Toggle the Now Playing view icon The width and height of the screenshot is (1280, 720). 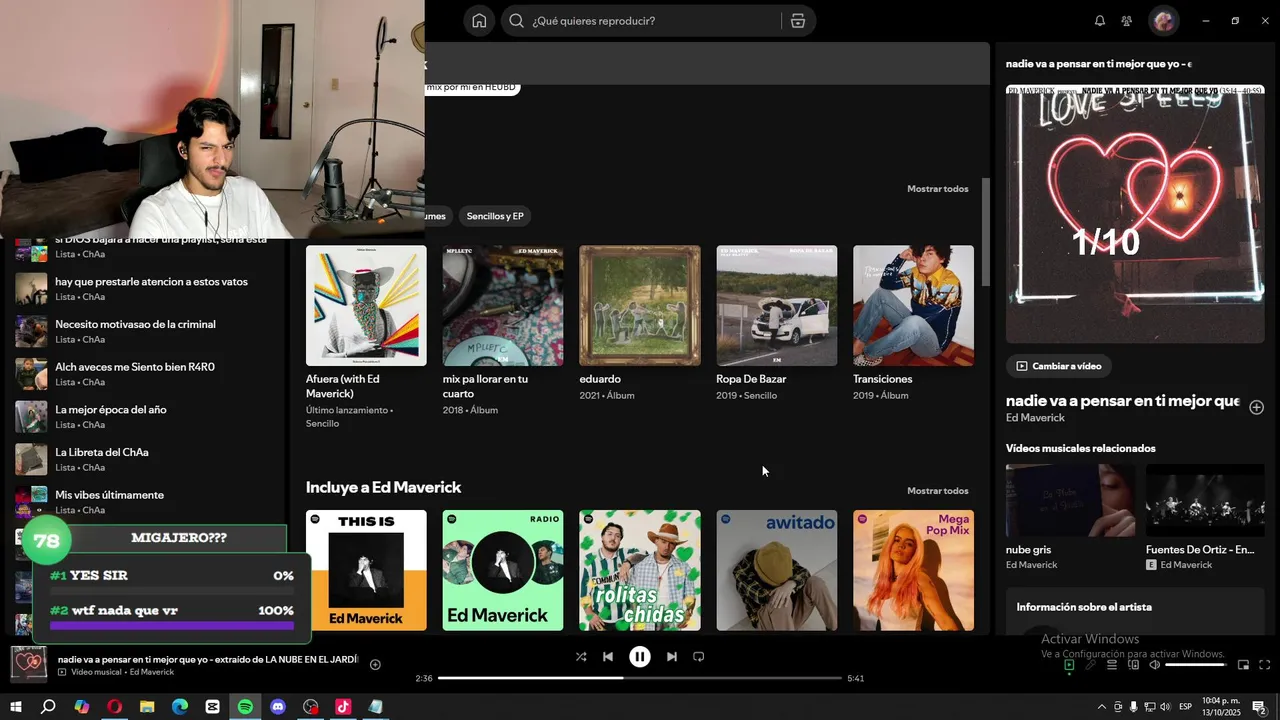1069,665
